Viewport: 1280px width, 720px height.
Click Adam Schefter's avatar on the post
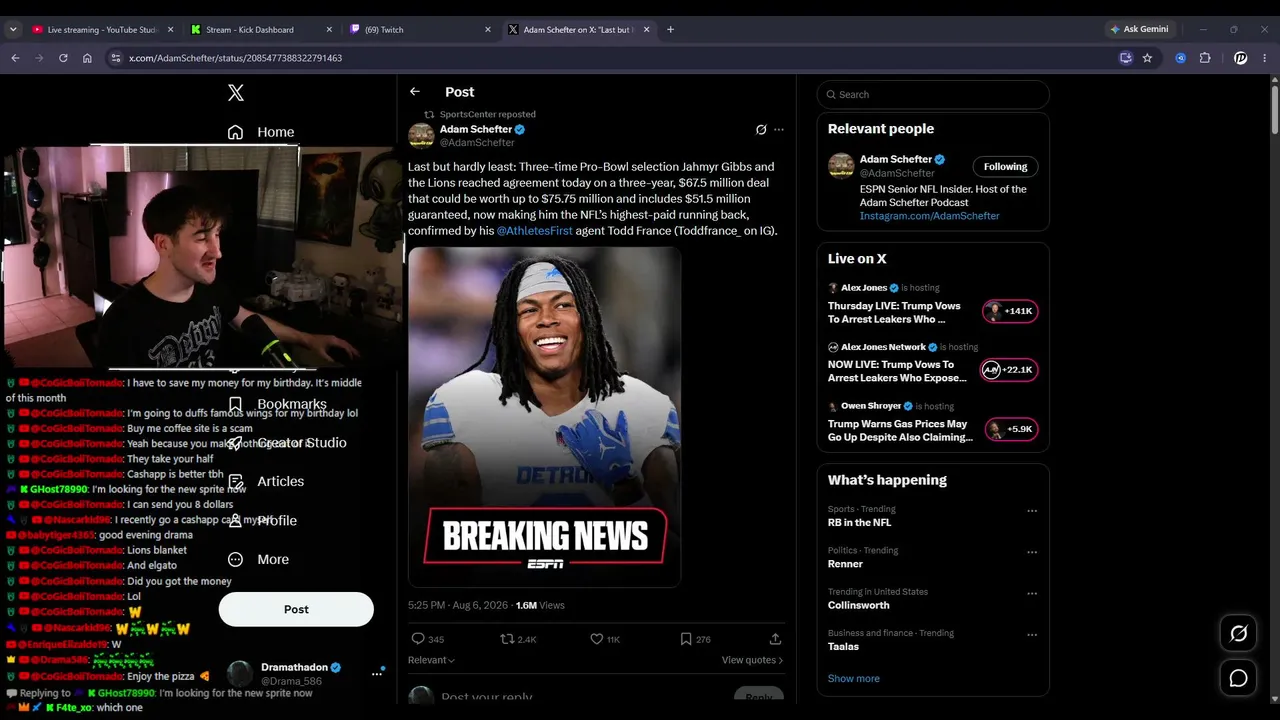421,135
